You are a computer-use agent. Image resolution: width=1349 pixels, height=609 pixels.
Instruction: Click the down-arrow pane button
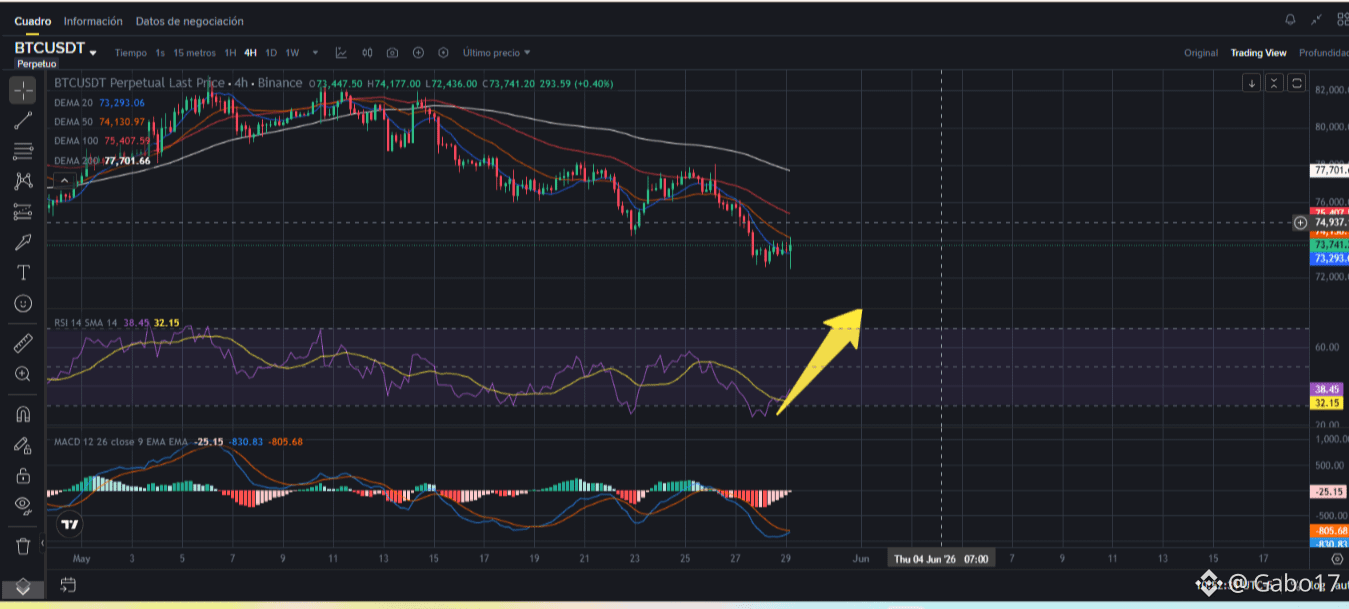(x=1252, y=83)
